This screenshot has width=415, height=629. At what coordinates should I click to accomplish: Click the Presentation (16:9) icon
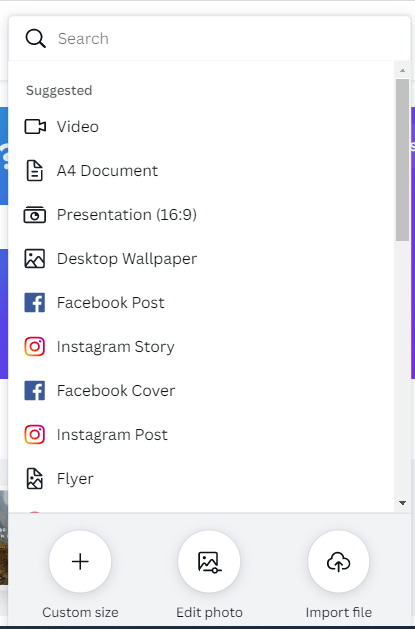[x=35, y=215]
